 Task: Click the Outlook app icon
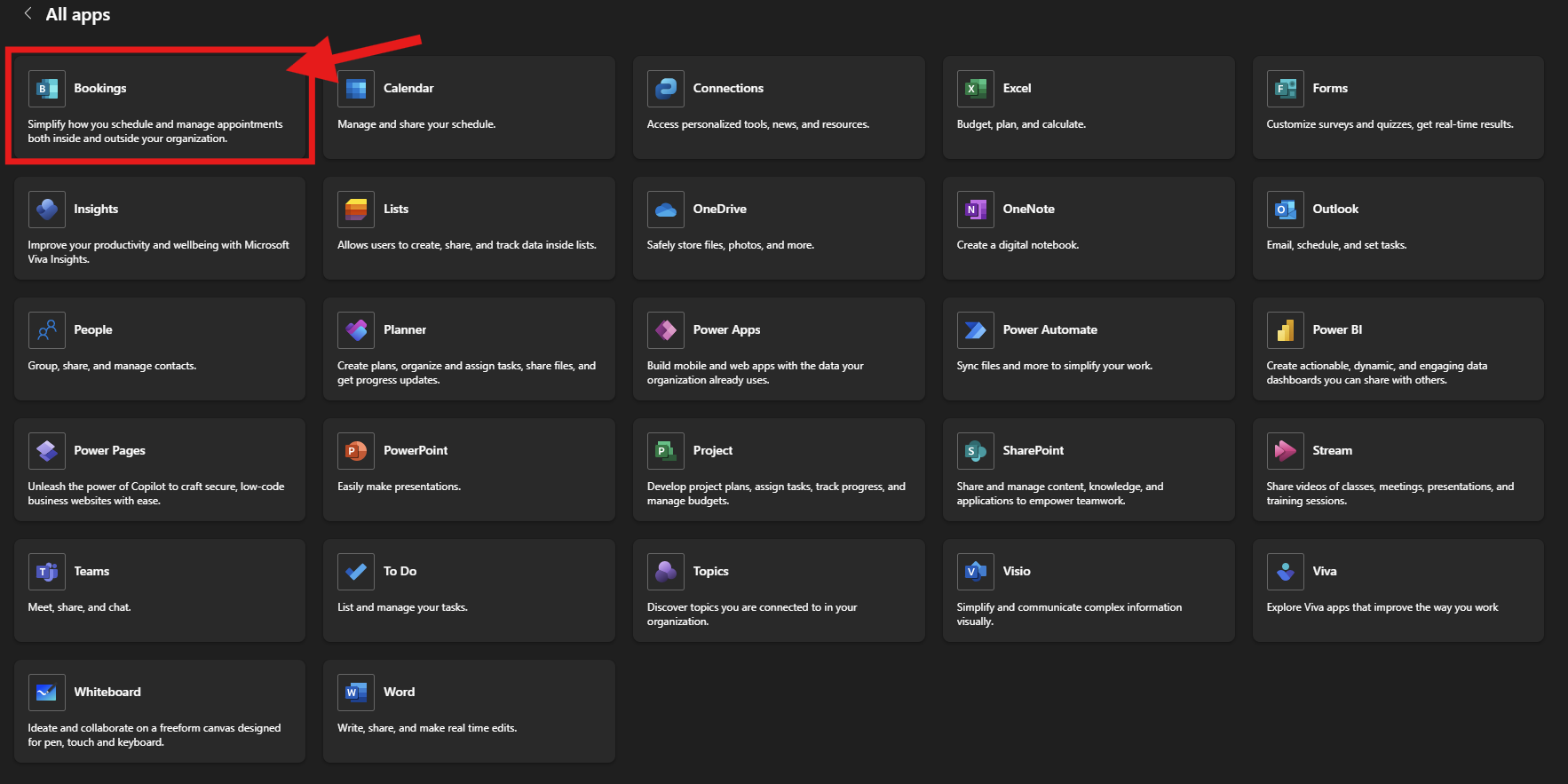tap(1286, 210)
